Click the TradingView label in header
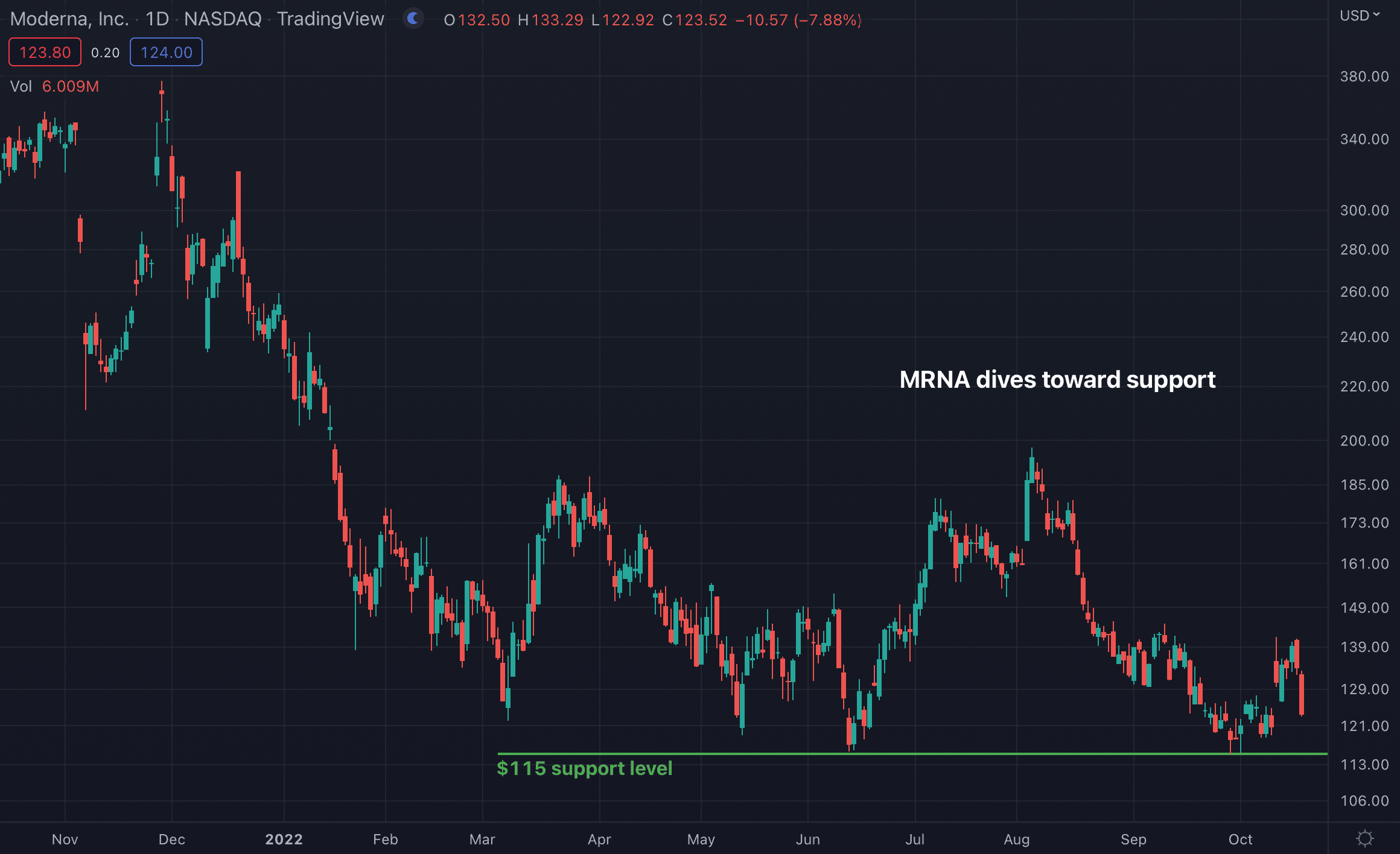 point(331,19)
